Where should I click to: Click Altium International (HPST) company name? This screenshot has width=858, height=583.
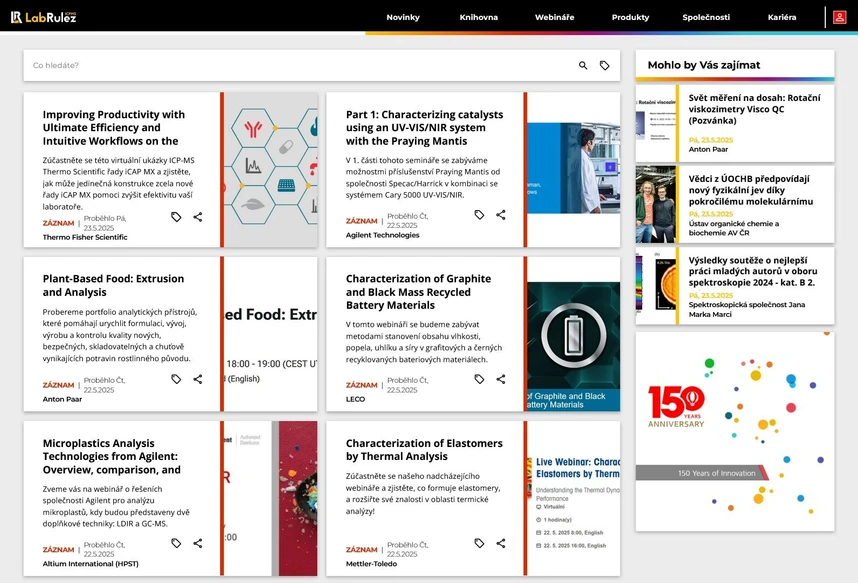coord(90,563)
